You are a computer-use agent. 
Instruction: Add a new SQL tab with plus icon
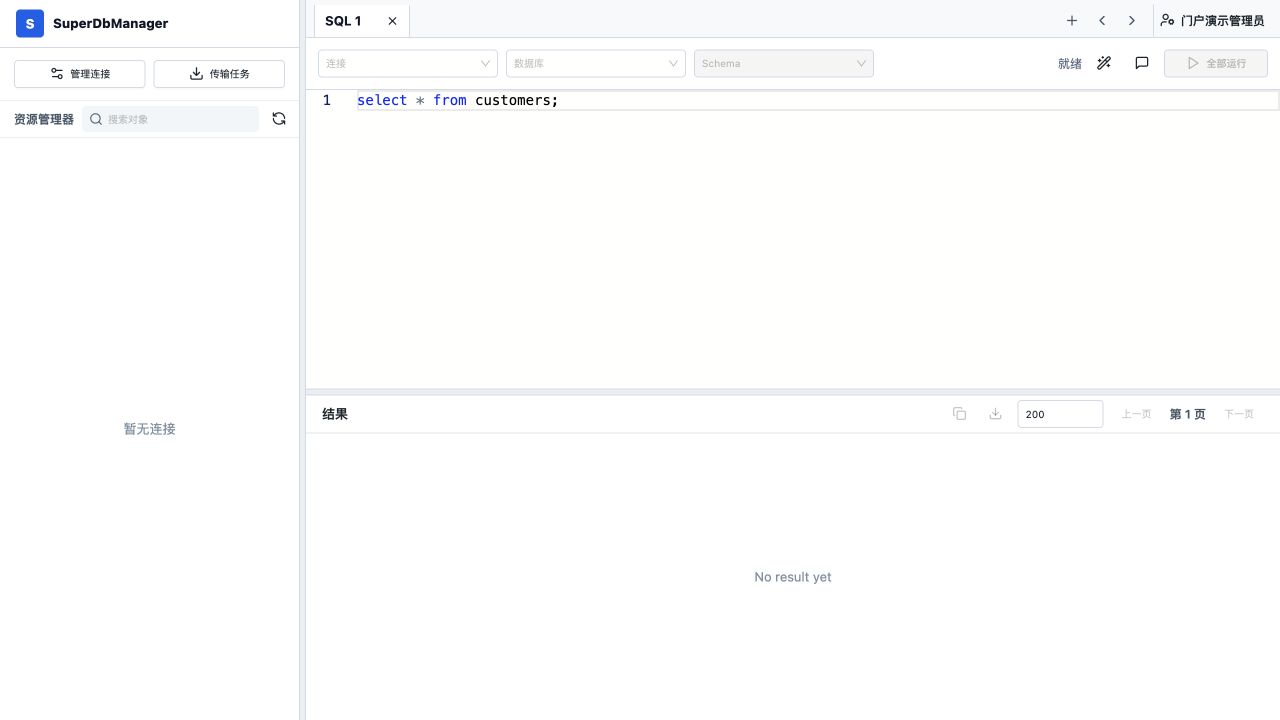click(1072, 20)
